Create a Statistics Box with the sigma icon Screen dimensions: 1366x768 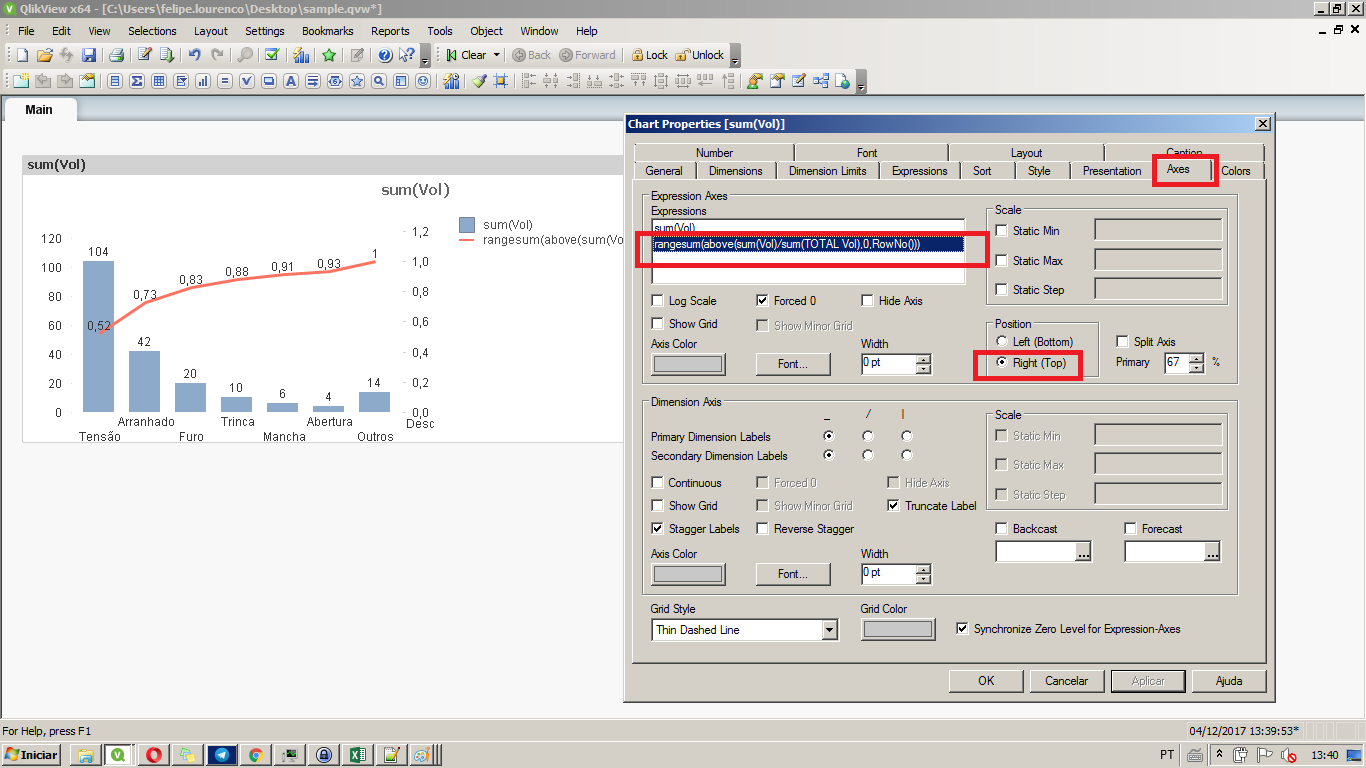[x=137, y=81]
